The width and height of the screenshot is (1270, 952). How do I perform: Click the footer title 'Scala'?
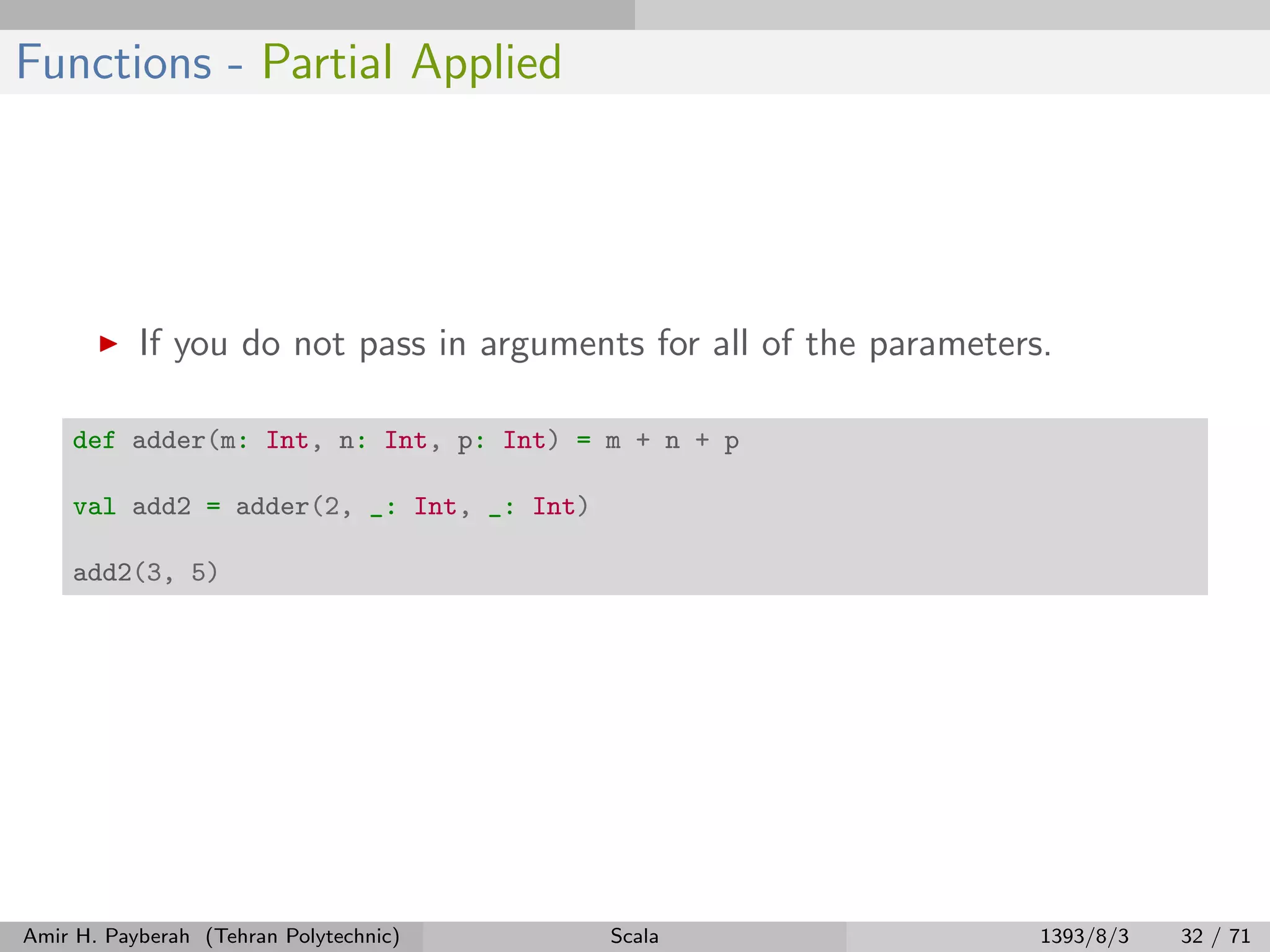click(x=634, y=936)
